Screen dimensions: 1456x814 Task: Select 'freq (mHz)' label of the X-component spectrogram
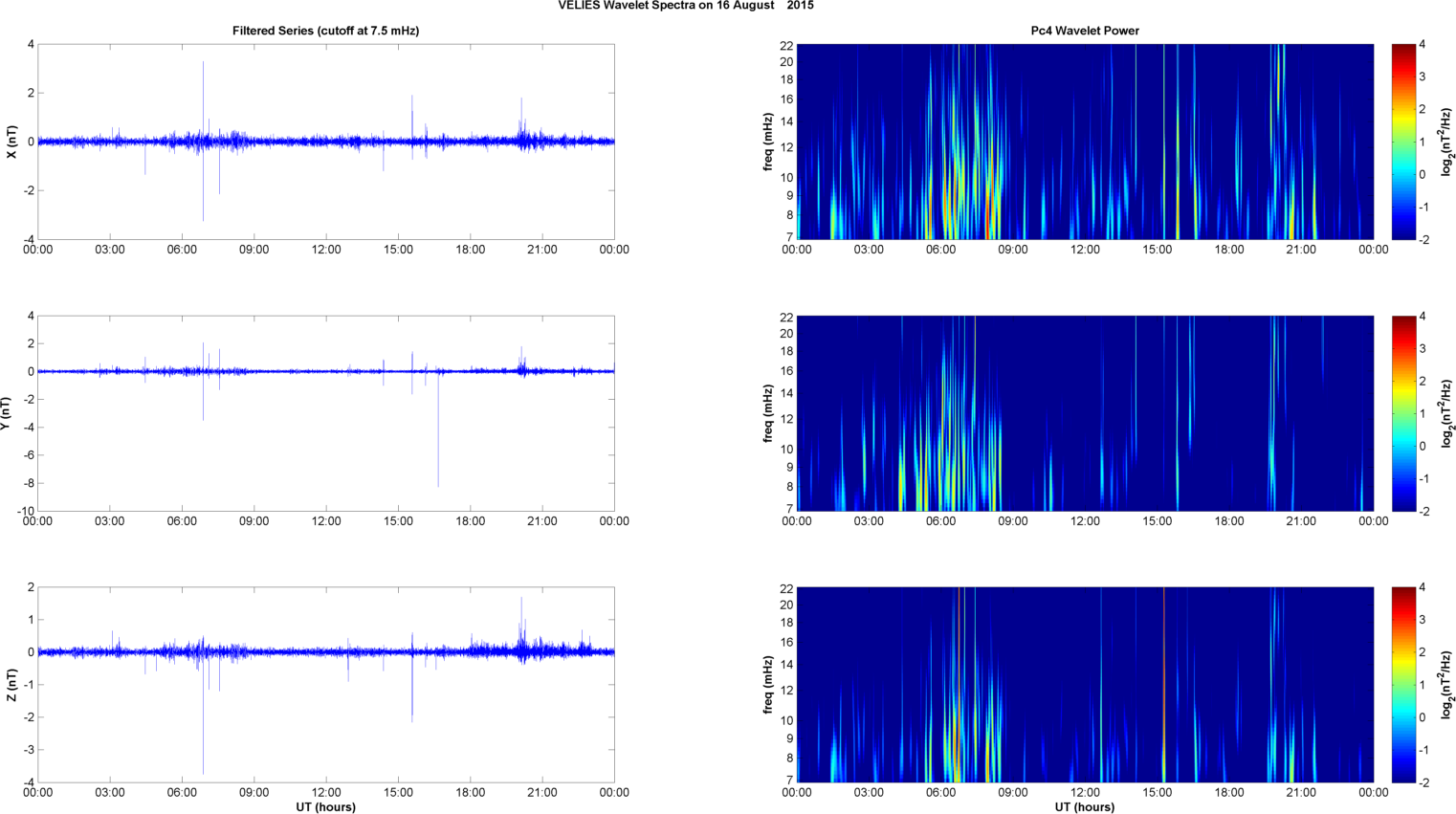point(768,142)
